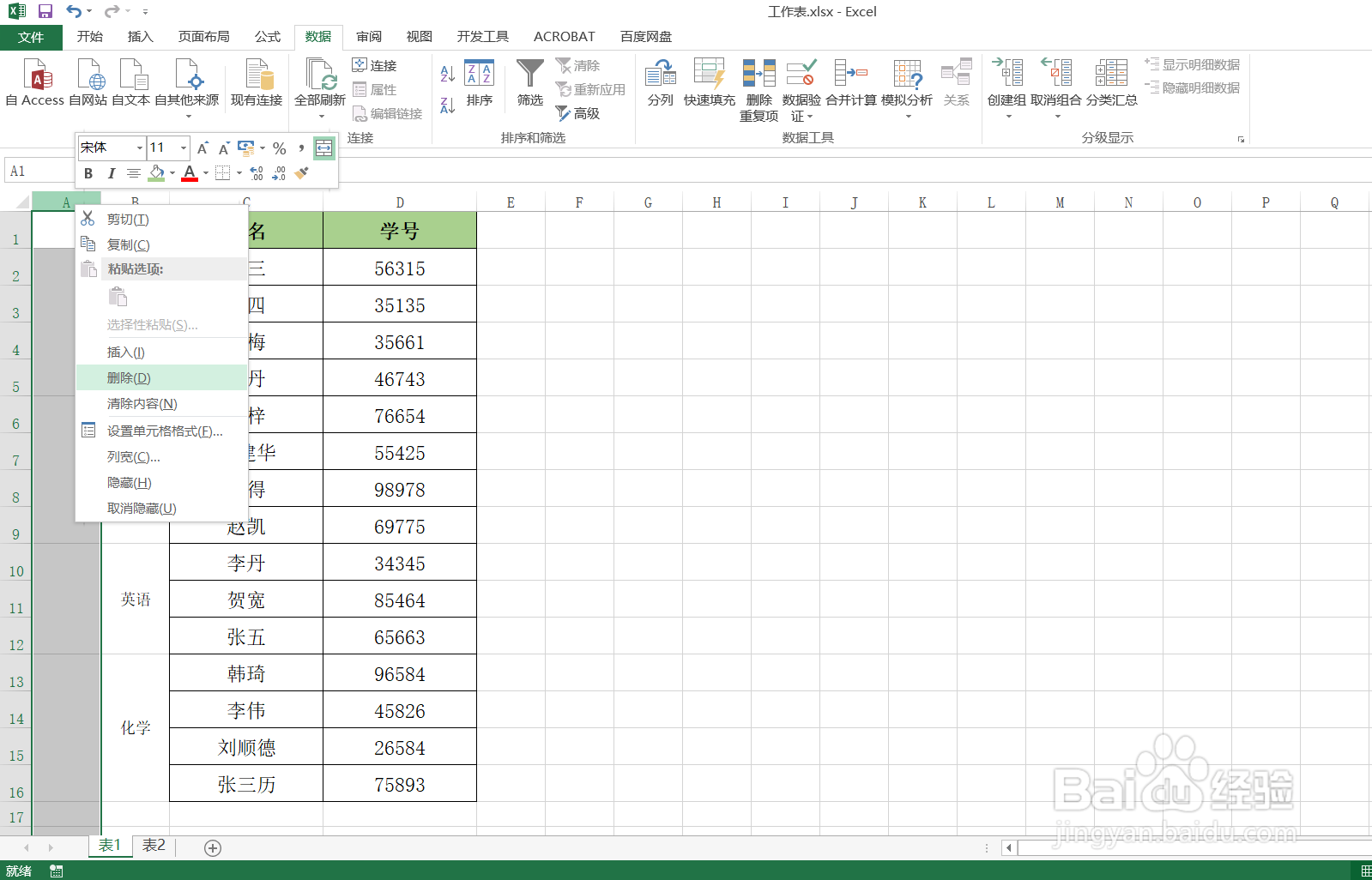
Task: Choose Unhide (取消隐藏) in context menu
Action: 162,508
